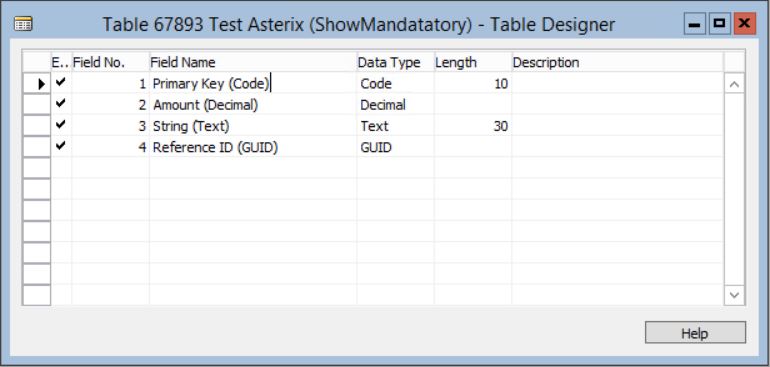Select the row marker arrow for Primary Key
Viewport: 770px width, 367px height.
coord(41,84)
